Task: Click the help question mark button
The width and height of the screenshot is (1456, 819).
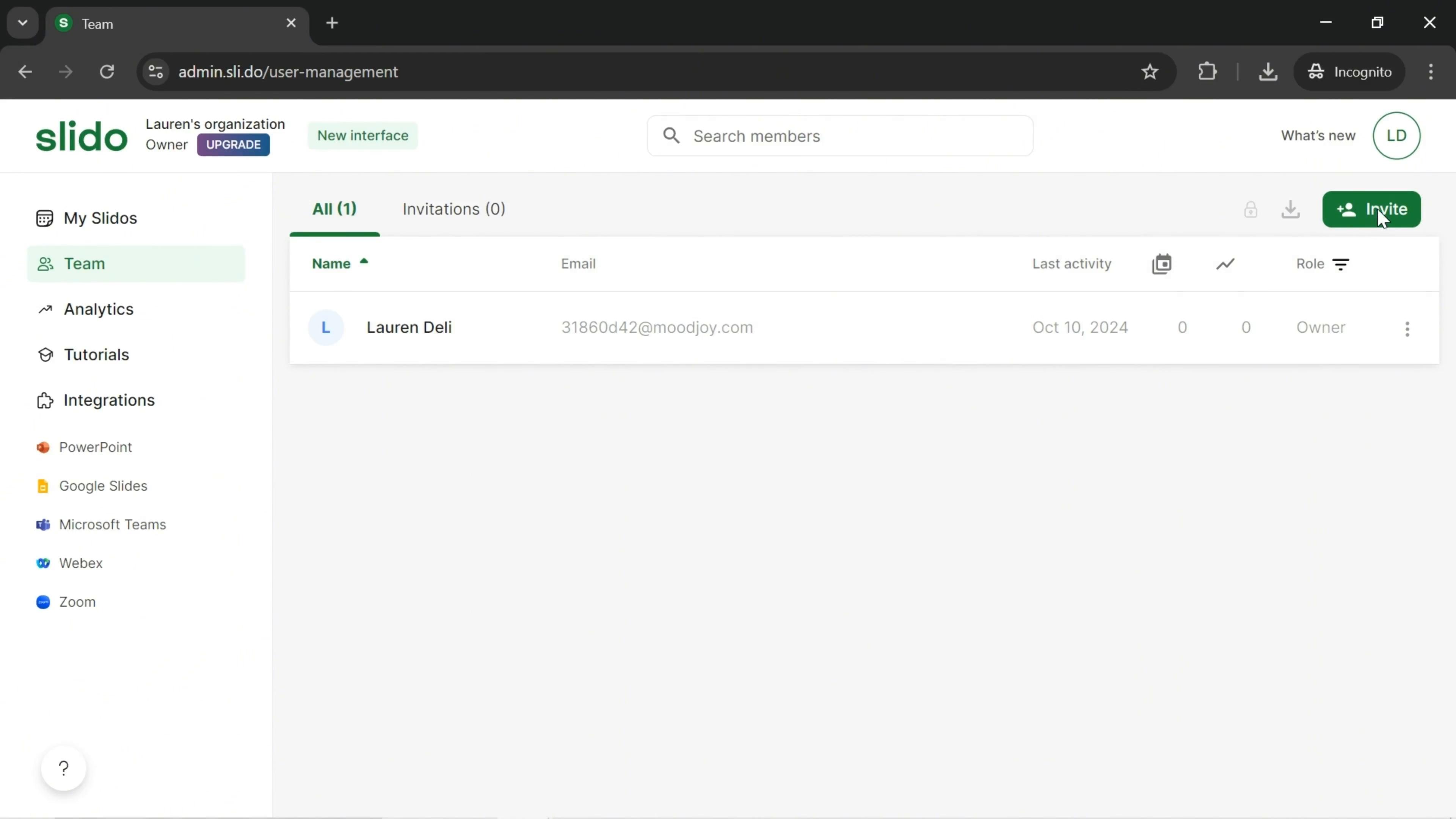Action: 63,768
